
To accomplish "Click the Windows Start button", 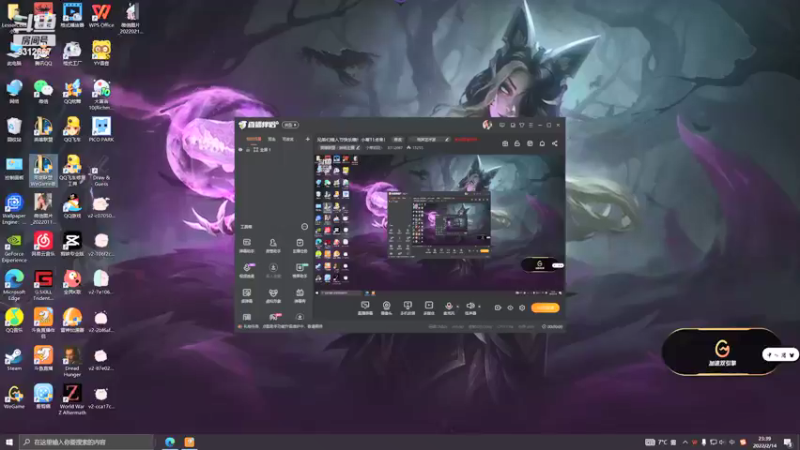I will coord(9,442).
